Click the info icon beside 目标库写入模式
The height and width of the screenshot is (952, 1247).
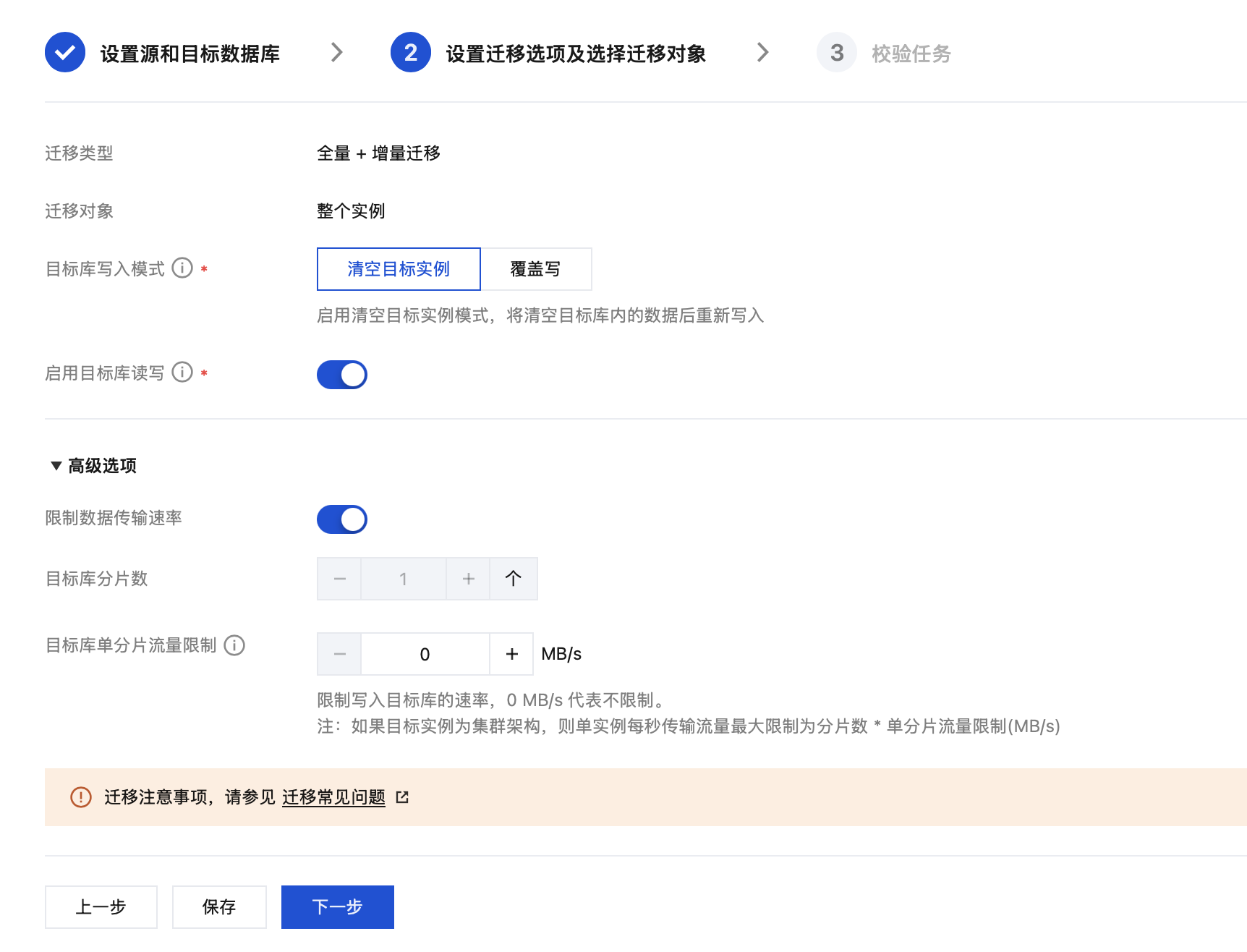click(x=182, y=268)
